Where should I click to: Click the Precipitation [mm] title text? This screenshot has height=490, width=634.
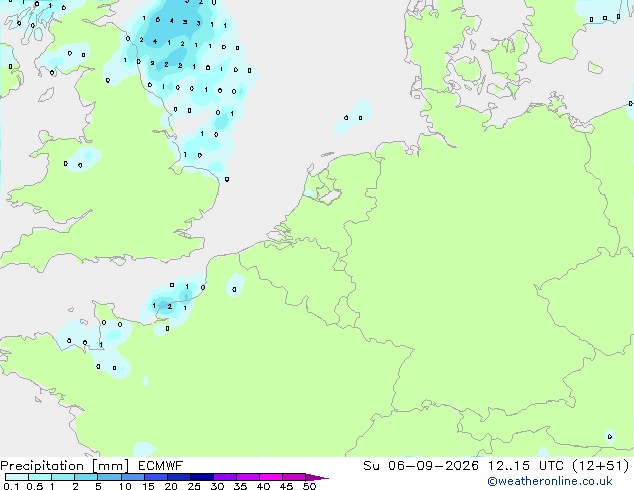click(65, 466)
